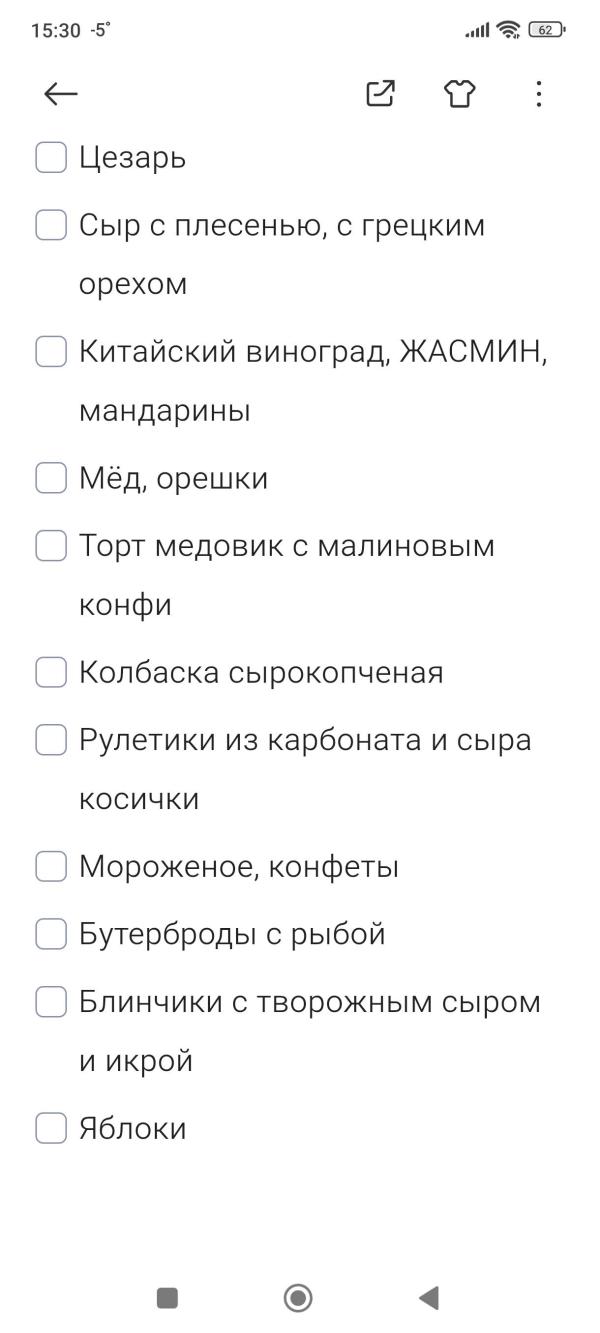
Task: Tick the Колбаска сырокопченая checkbox
Action: pyautogui.click(x=50, y=672)
